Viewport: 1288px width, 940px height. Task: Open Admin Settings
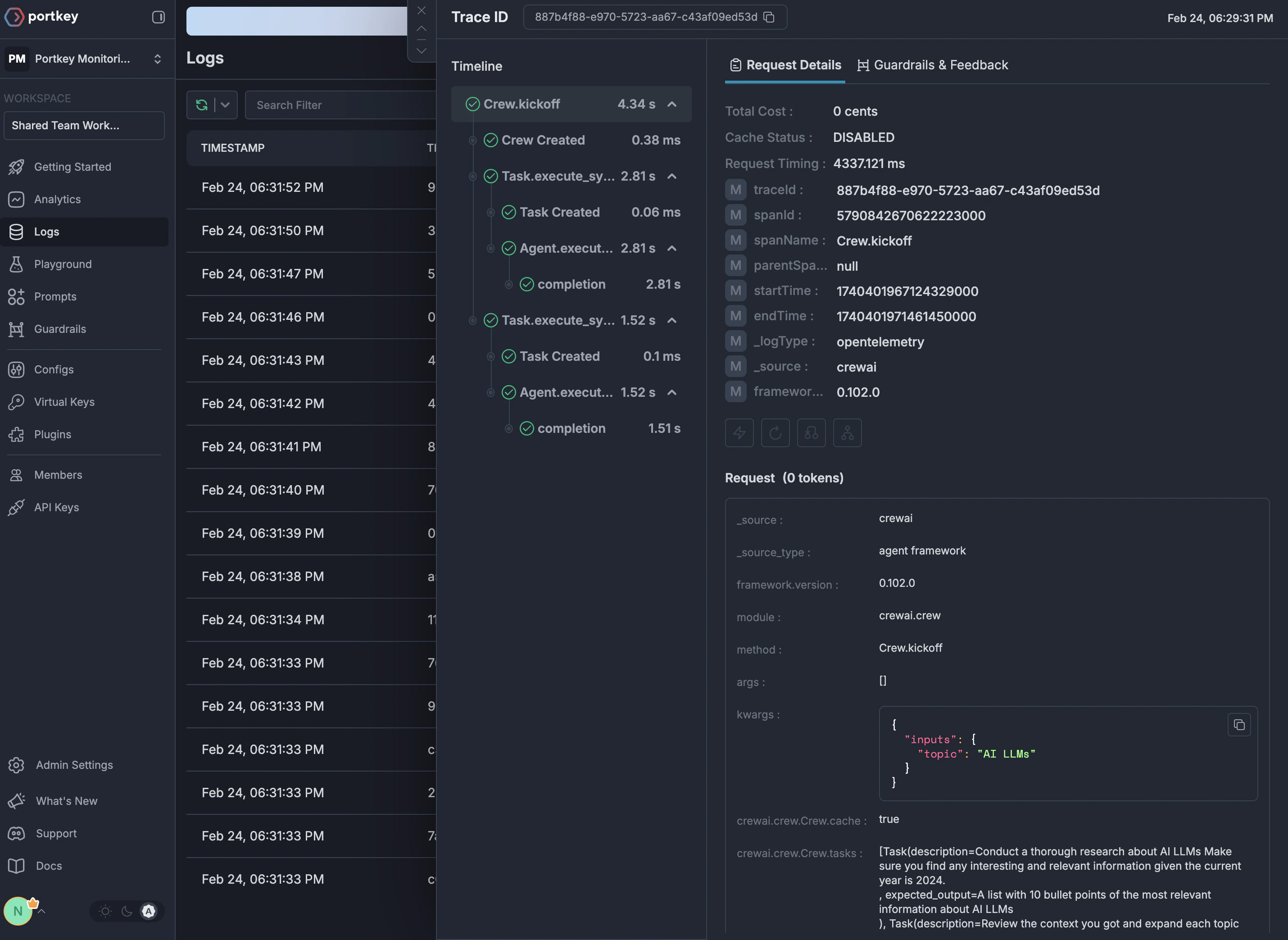74,765
